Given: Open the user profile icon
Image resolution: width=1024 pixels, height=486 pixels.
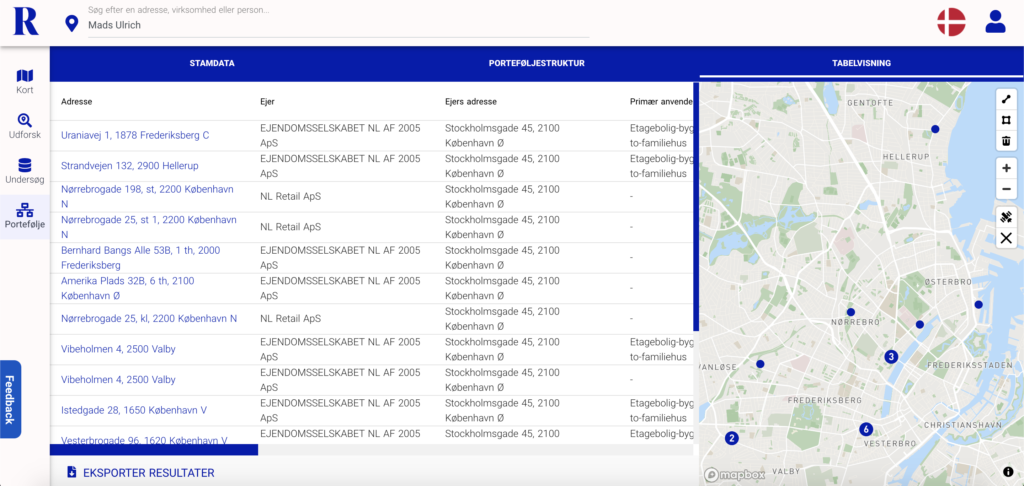Looking at the screenshot, I should [995, 22].
